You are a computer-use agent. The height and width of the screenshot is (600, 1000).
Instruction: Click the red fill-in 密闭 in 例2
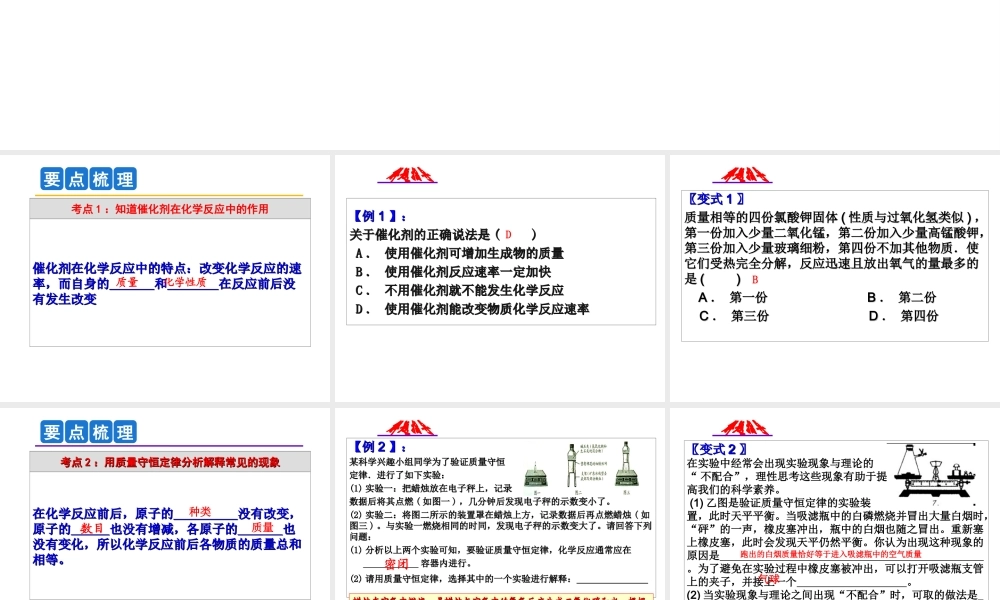(x=396, y=564)
